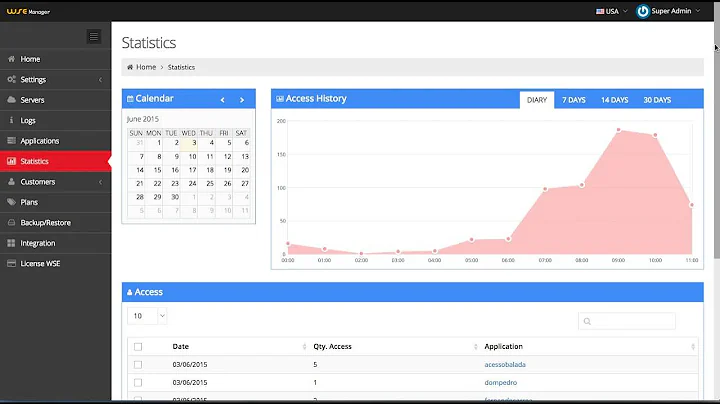Viewport: 720px width, 404px height.
Task: Open Servers from the sidebar menu
Action: coord(55,100)
